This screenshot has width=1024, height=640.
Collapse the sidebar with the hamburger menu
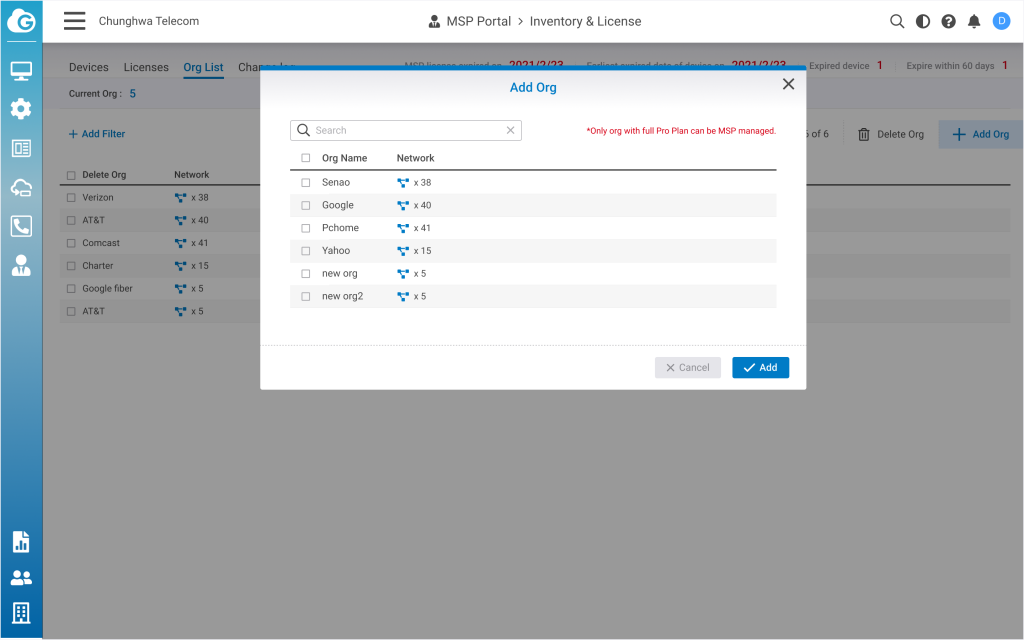tap(74, 20)
